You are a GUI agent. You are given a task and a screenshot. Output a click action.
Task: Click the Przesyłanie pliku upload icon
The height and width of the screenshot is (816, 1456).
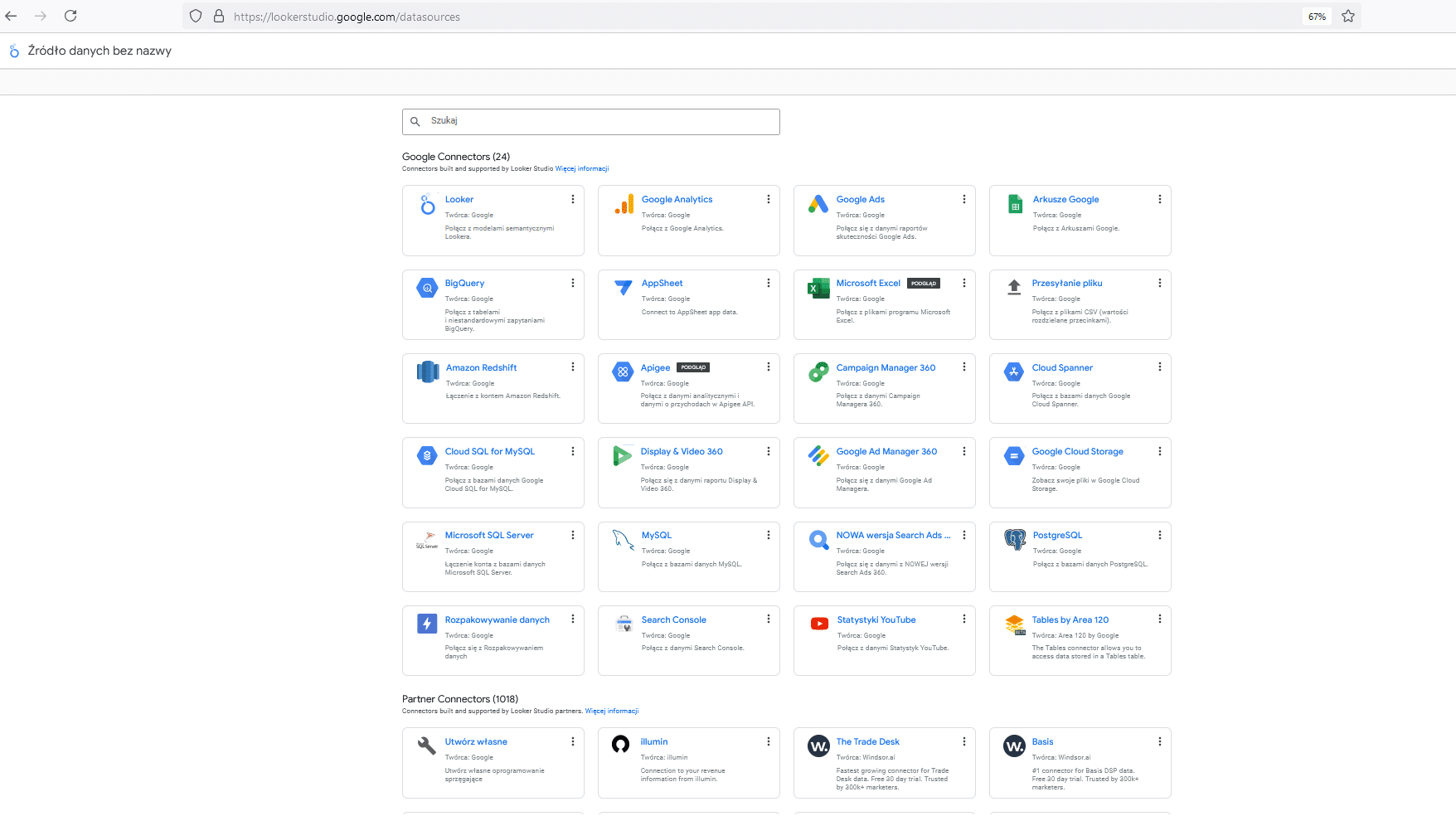(1014, 288)
